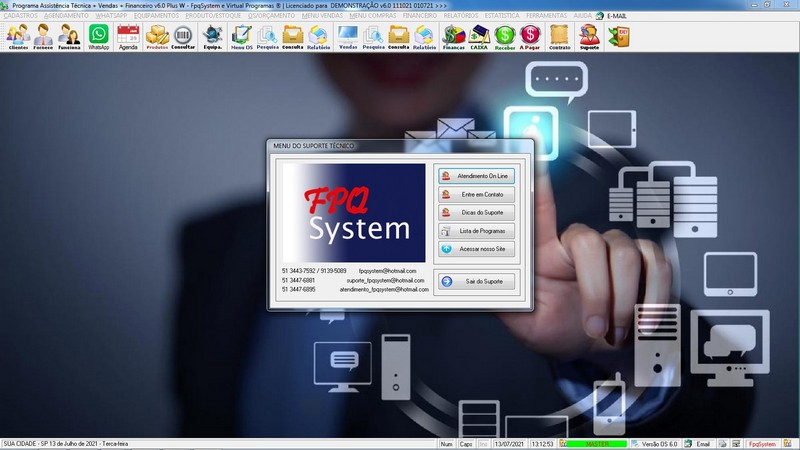The height and width of the screenshot is (450, 800).
Task: Click the Consultar barcode icon
Action: click(183, 37)
